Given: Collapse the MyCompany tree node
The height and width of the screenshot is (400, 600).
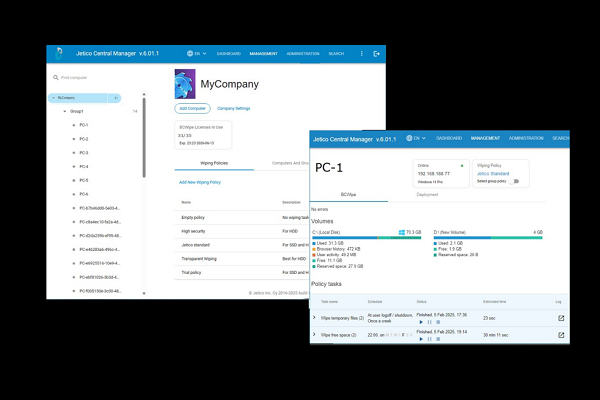Looking at the screenshot, I should click(x=52, y=98).
